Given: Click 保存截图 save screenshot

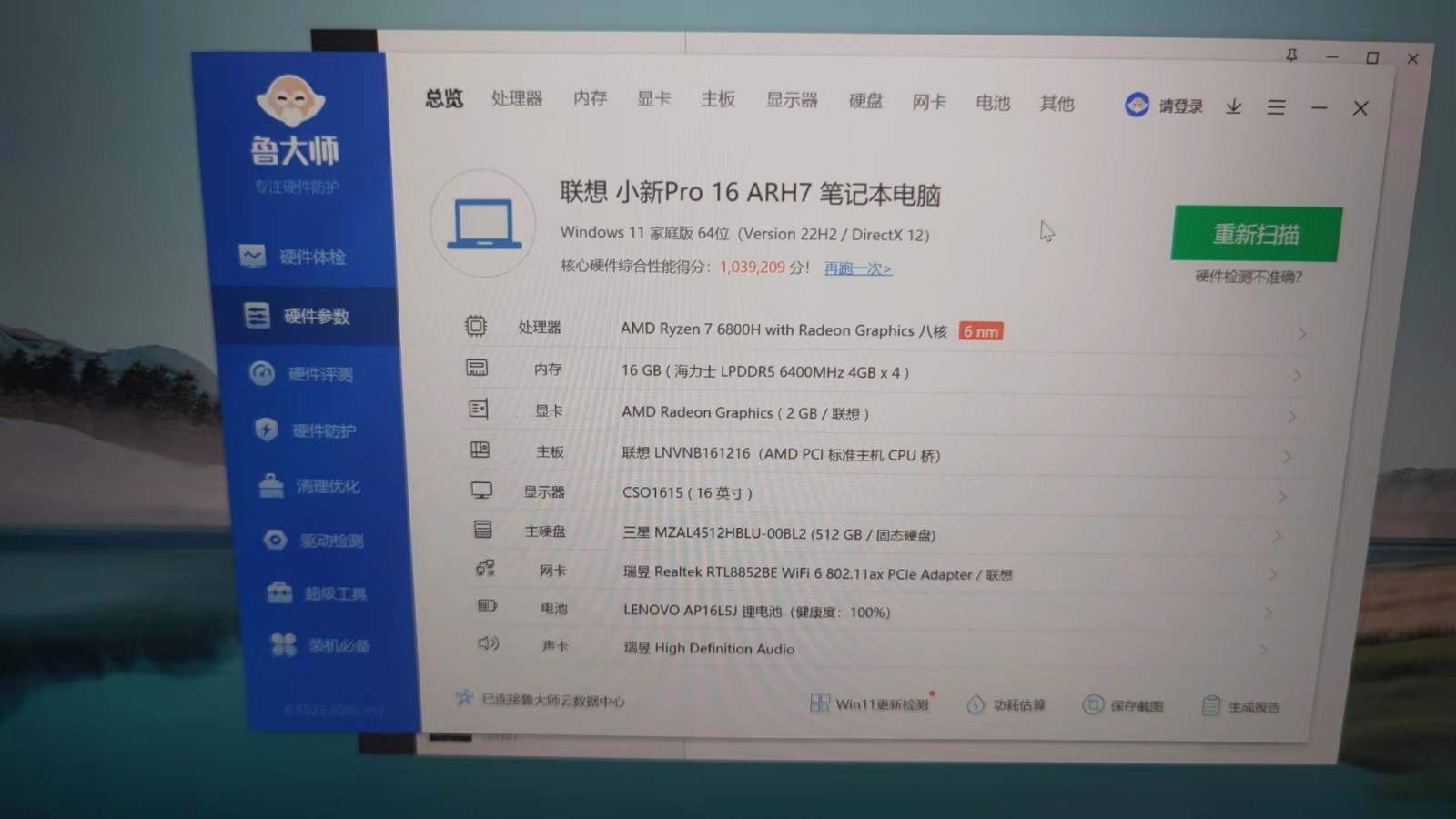Looking at the screenshot, I should [1123, 705].
